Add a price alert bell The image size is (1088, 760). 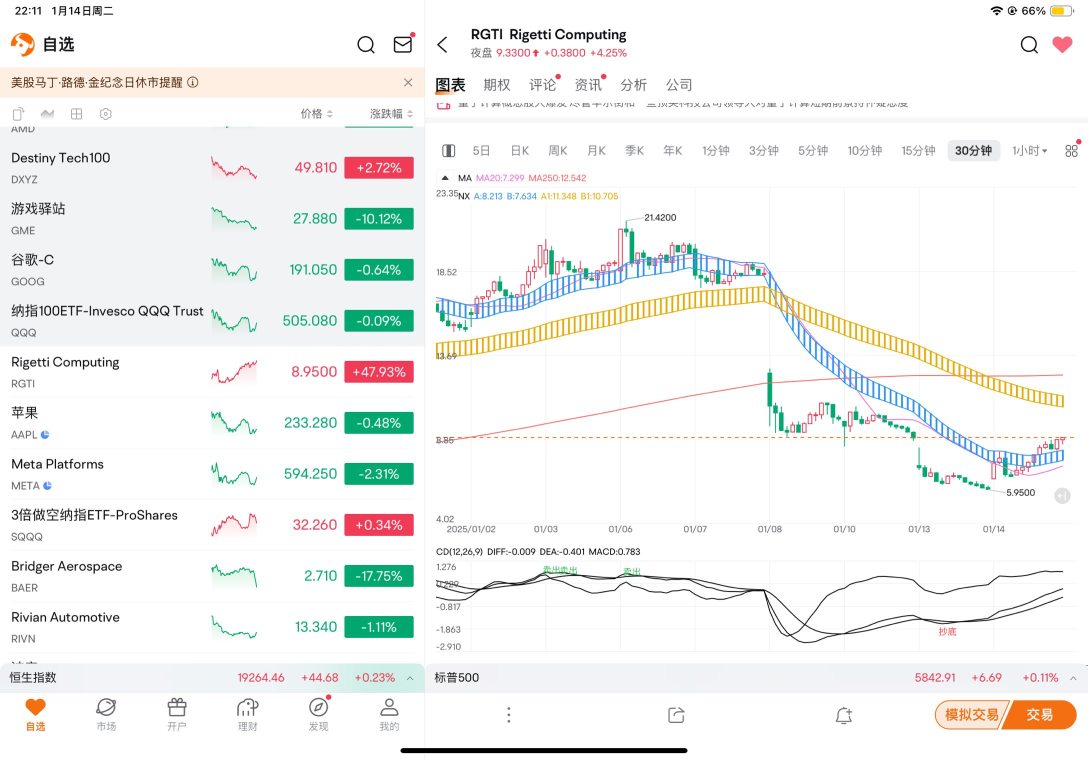point(844,715)
